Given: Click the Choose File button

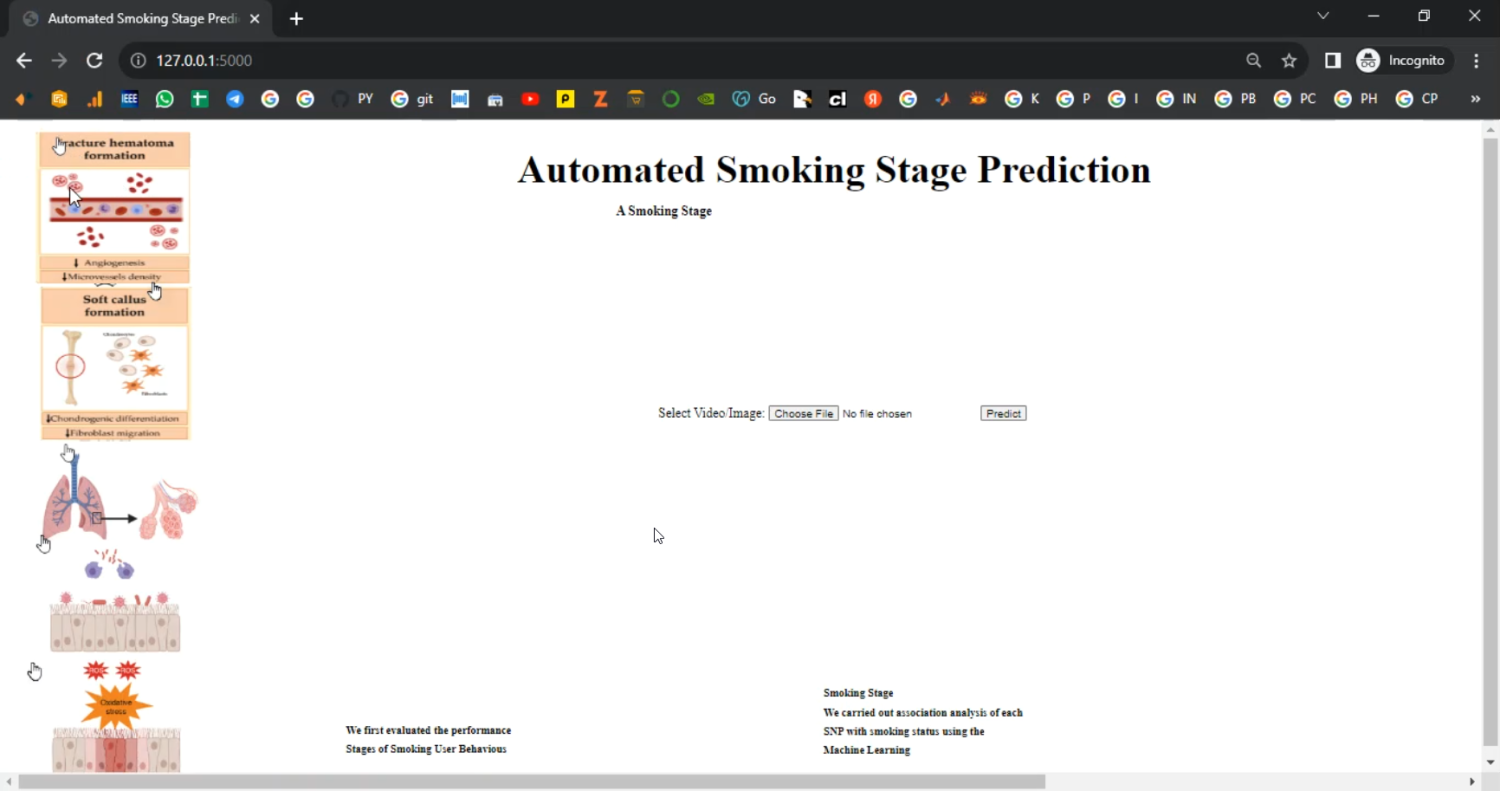Looking at the screenshot, I should click(804, 413).
